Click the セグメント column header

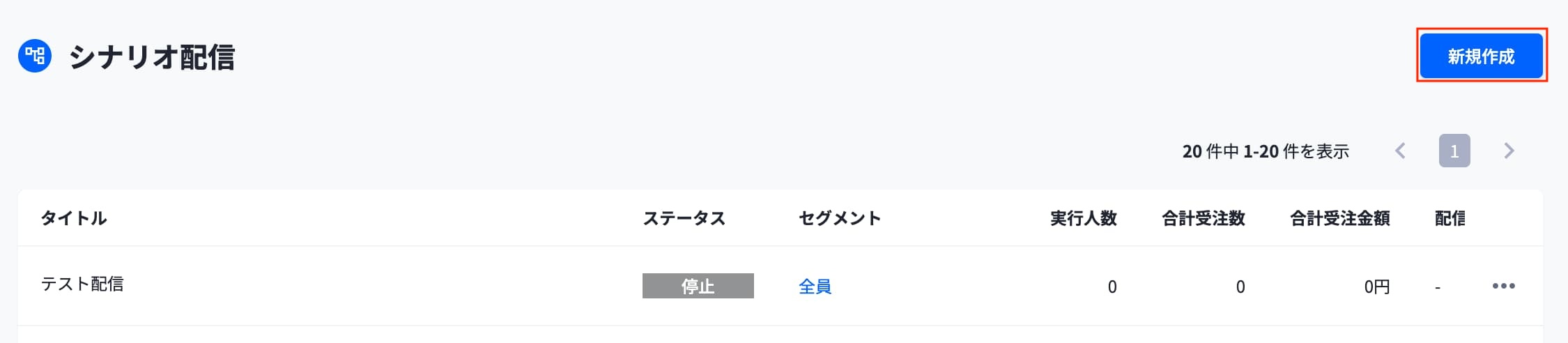[840, 218]
